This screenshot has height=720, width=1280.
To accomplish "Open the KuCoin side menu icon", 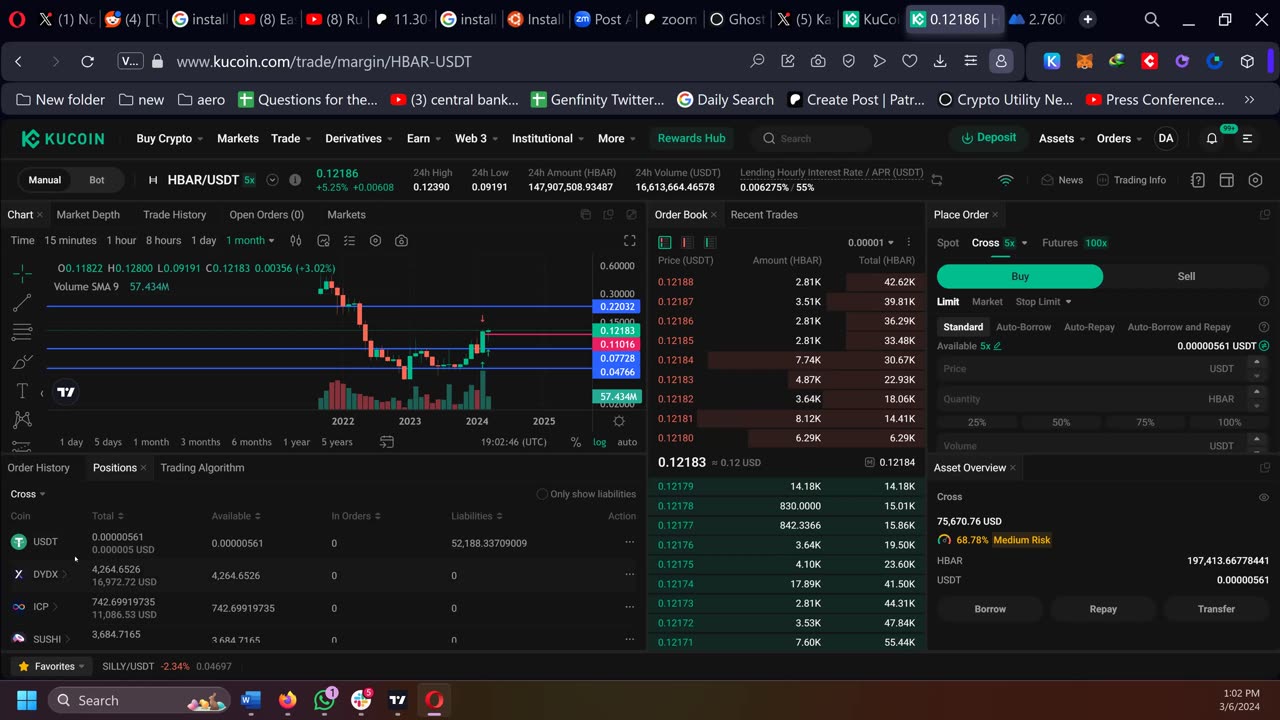I will 1247,139.
